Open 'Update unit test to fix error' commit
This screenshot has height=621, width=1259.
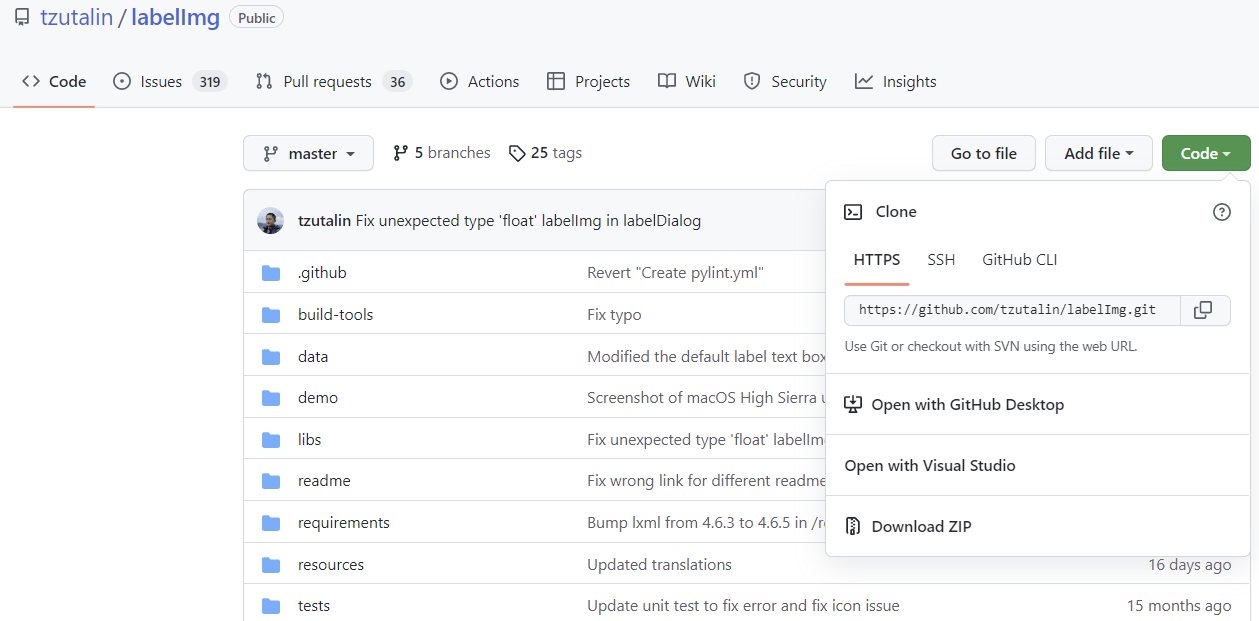coord(743,606)
